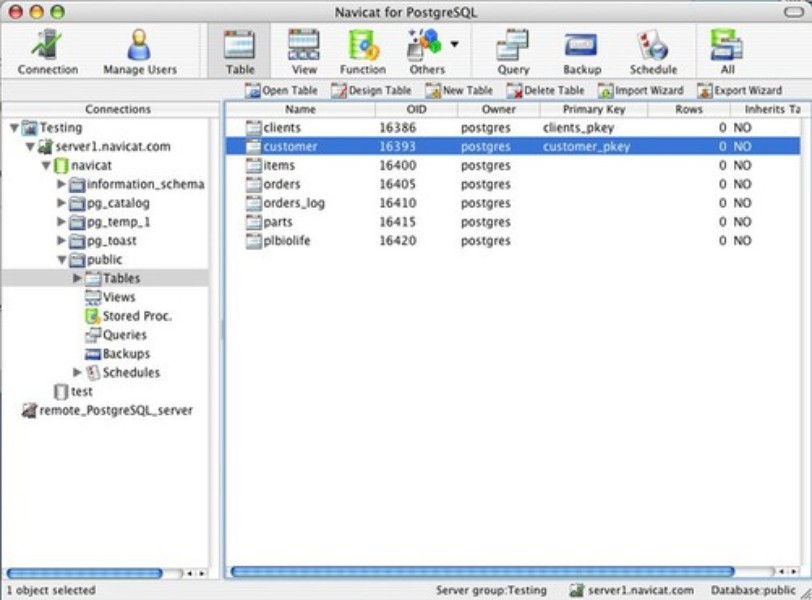Click the table list horizontal scrollbar

tap(500, 572)
